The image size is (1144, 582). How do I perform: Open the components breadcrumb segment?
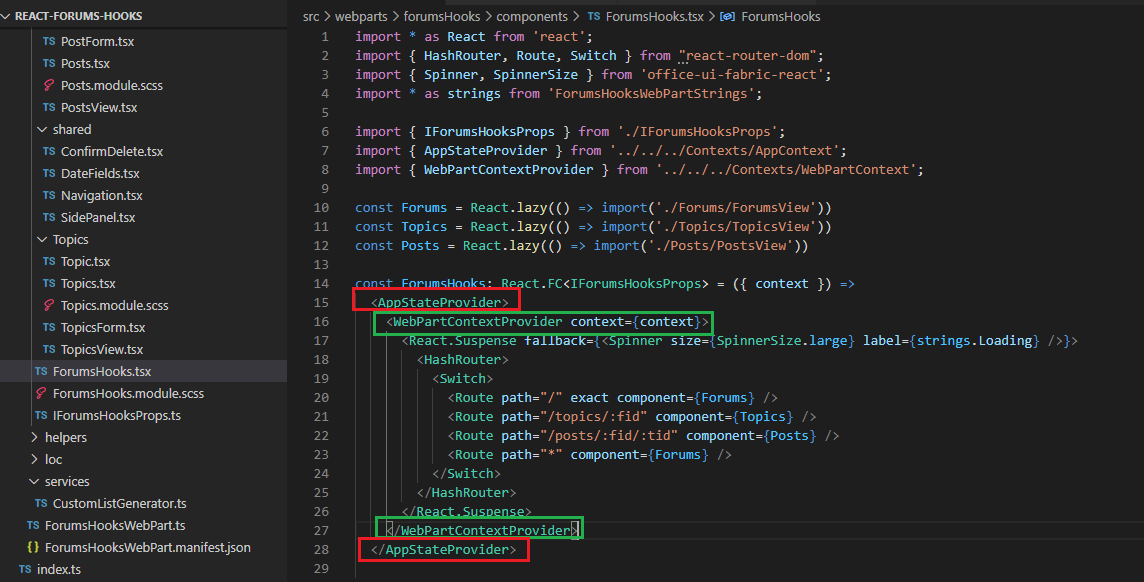pyautogui.click(x=531, y=17)
